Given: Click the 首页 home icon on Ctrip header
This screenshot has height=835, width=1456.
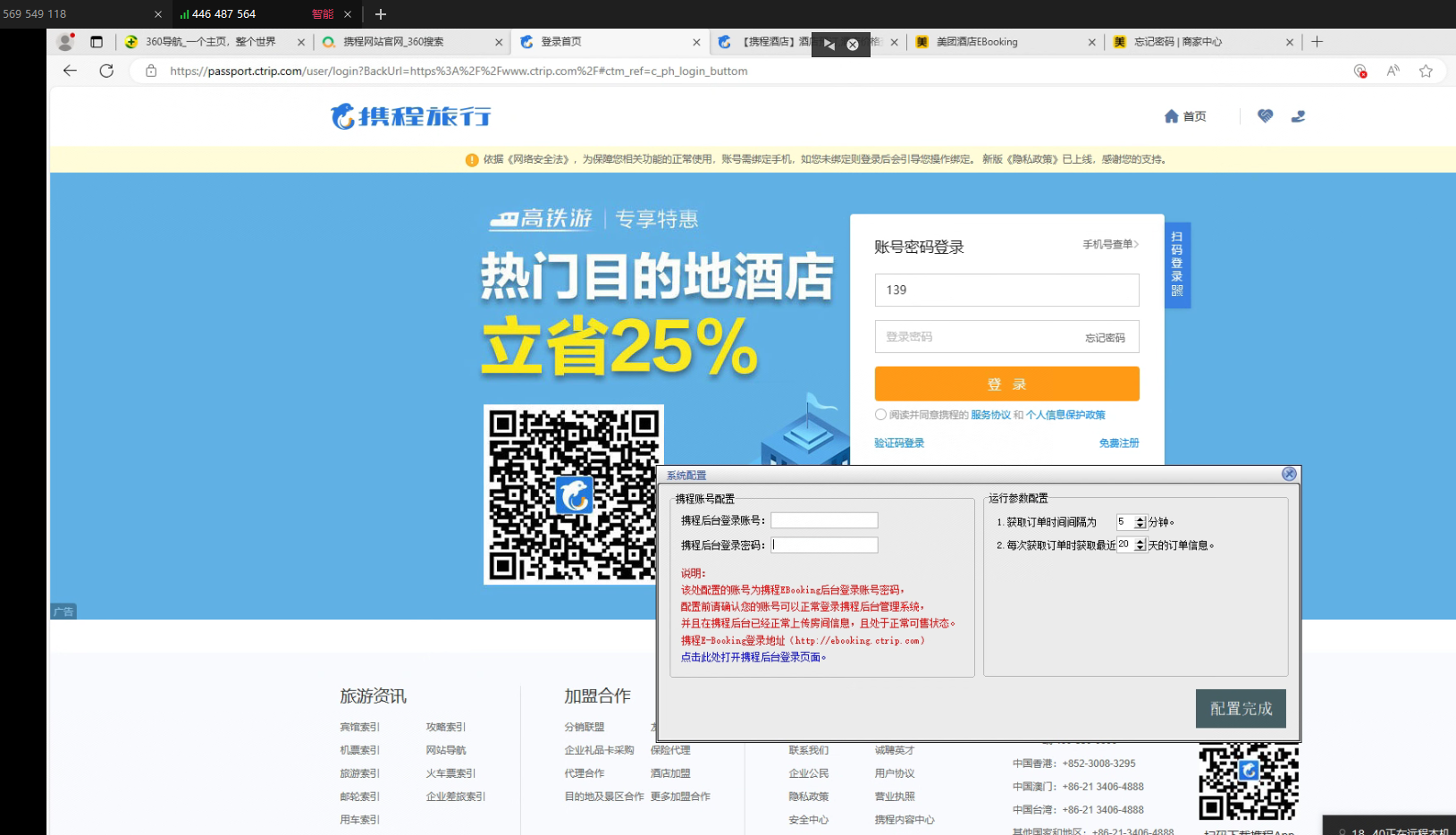Looking at the screenshot, I should pyautogui.click(x=1185, y=116).
